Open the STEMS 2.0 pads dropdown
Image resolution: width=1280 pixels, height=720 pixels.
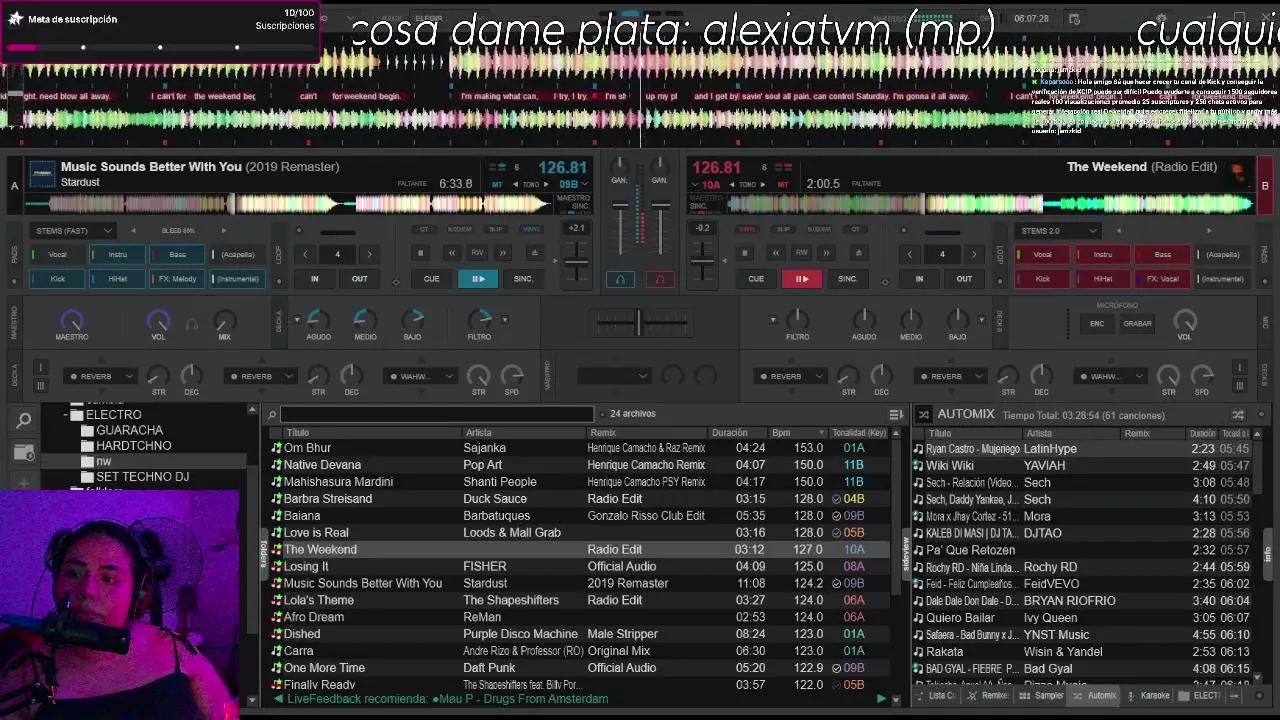pyautogui.click(x=1058, y=231)
